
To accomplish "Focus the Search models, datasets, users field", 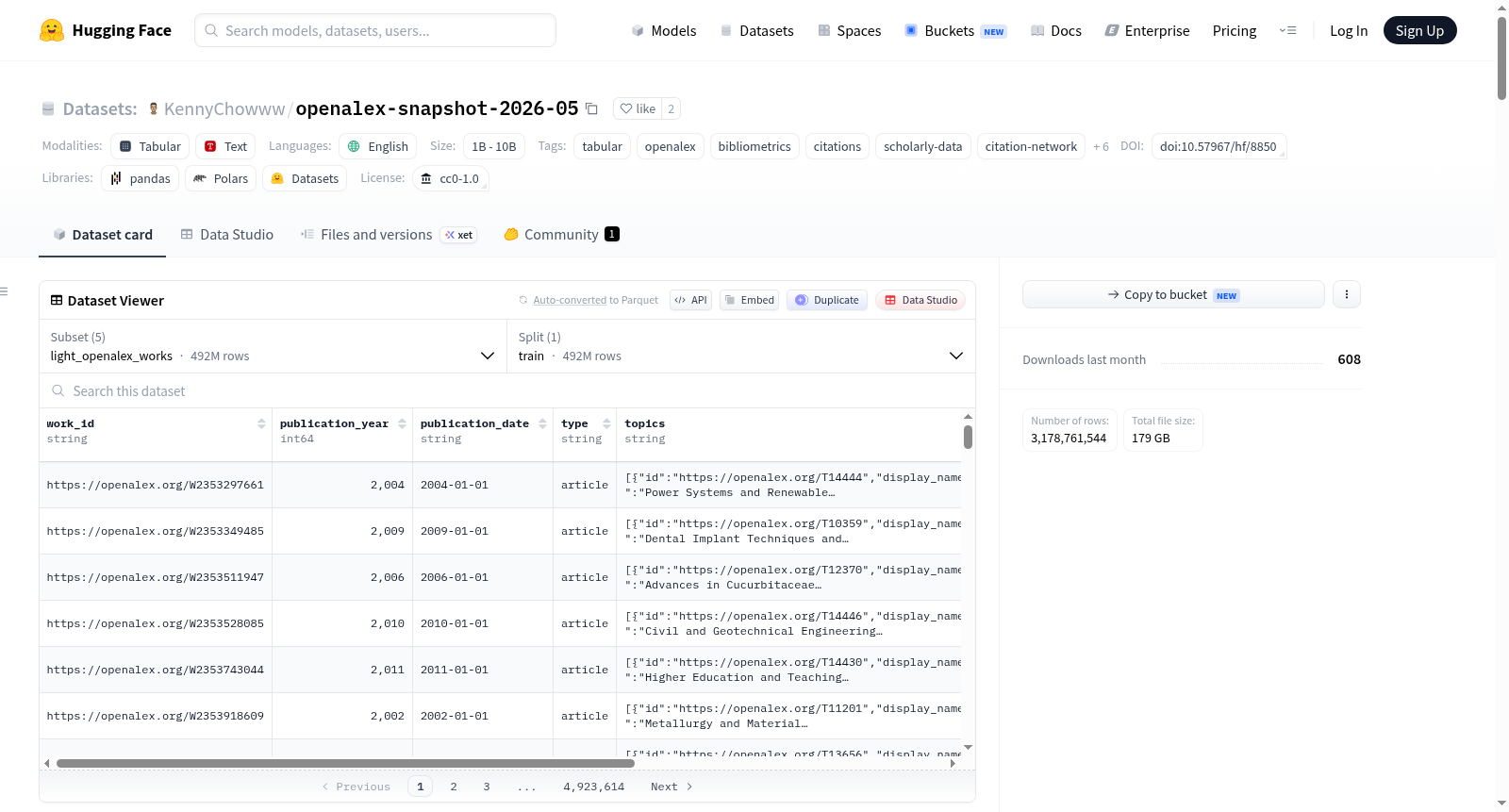I will [375, 30].
